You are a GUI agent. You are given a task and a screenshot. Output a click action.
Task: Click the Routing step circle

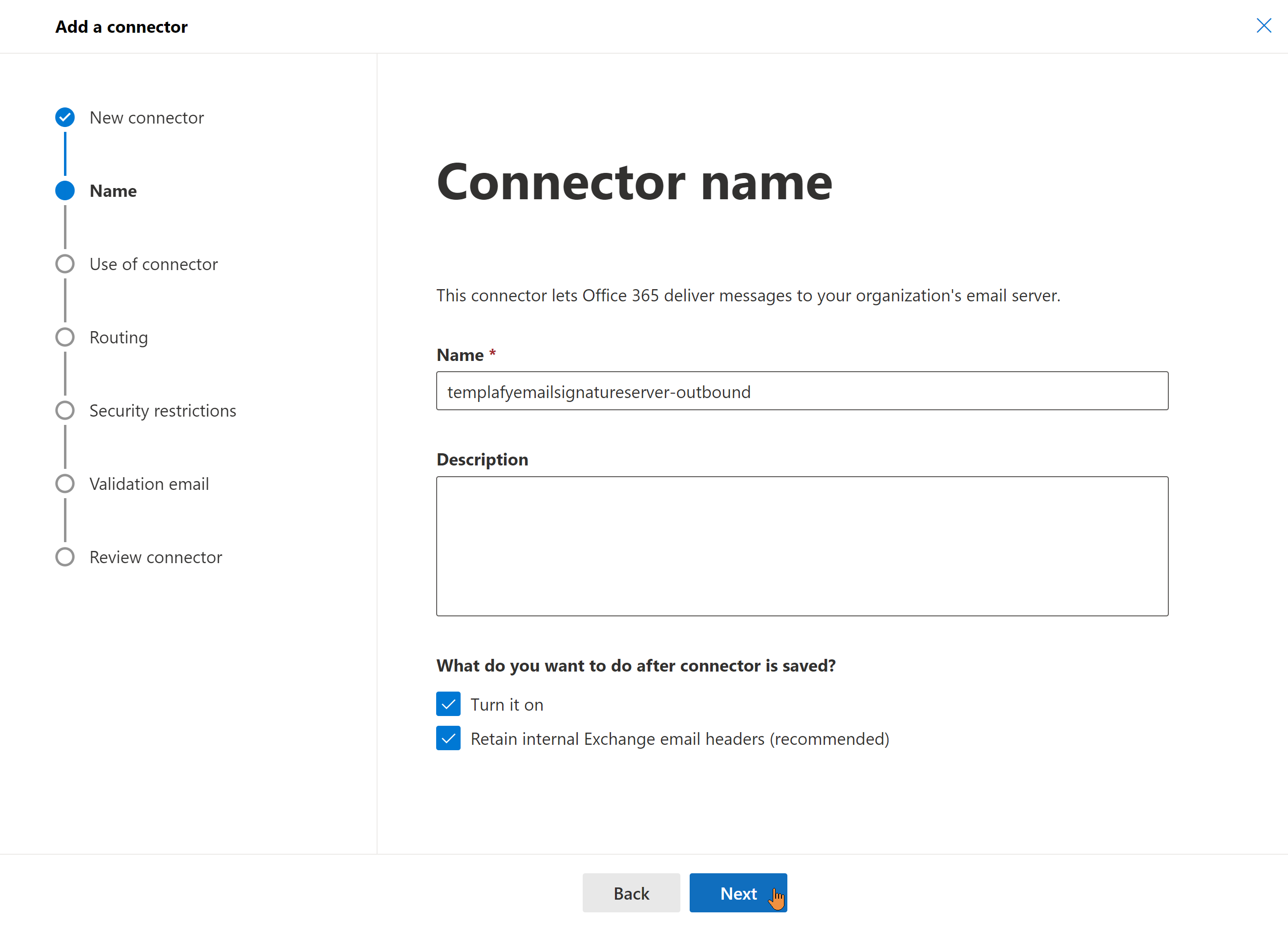(x=65, y=337)
